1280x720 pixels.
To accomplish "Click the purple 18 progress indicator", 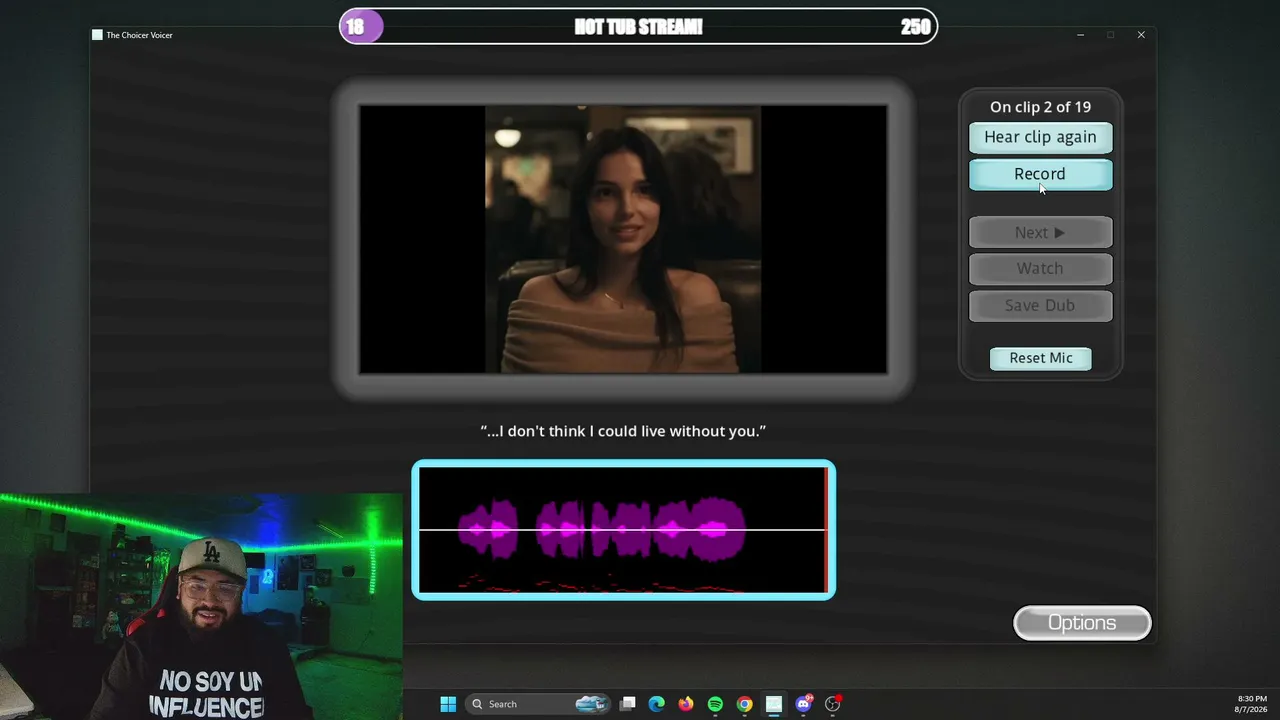I will pyautogui.click(x=361, y=27).
